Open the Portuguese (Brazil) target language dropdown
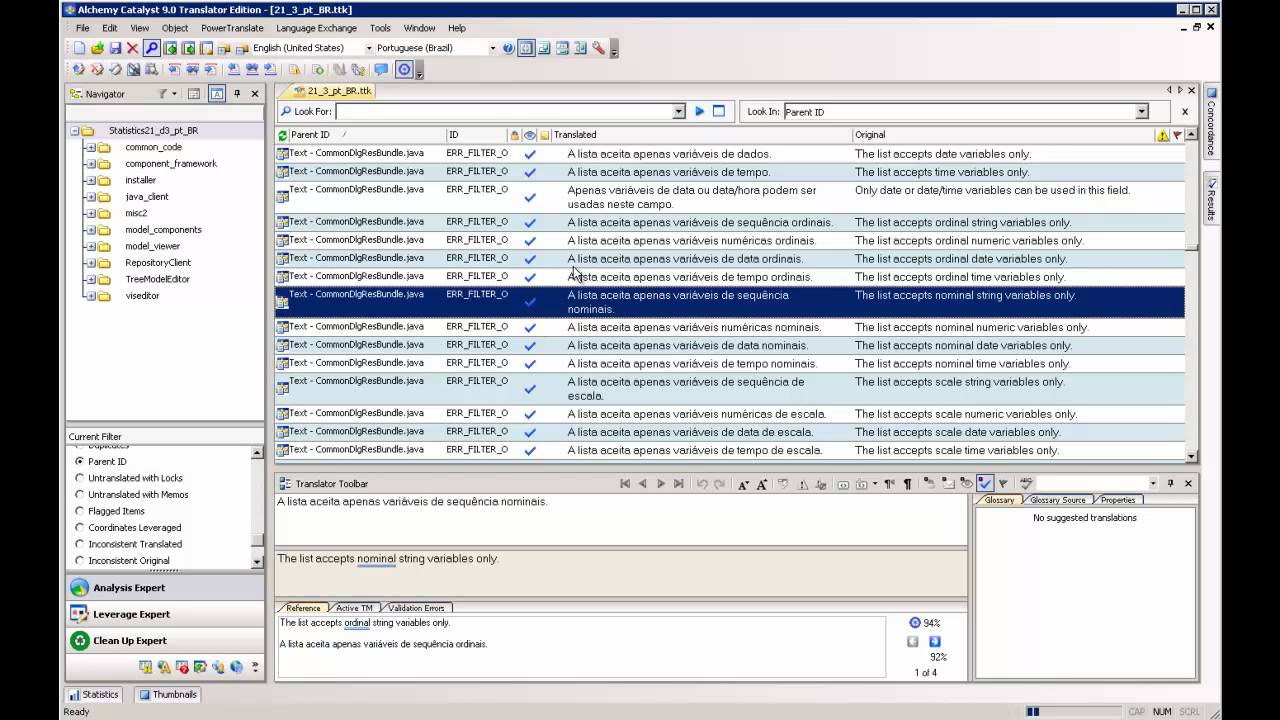 click(492, 48)
